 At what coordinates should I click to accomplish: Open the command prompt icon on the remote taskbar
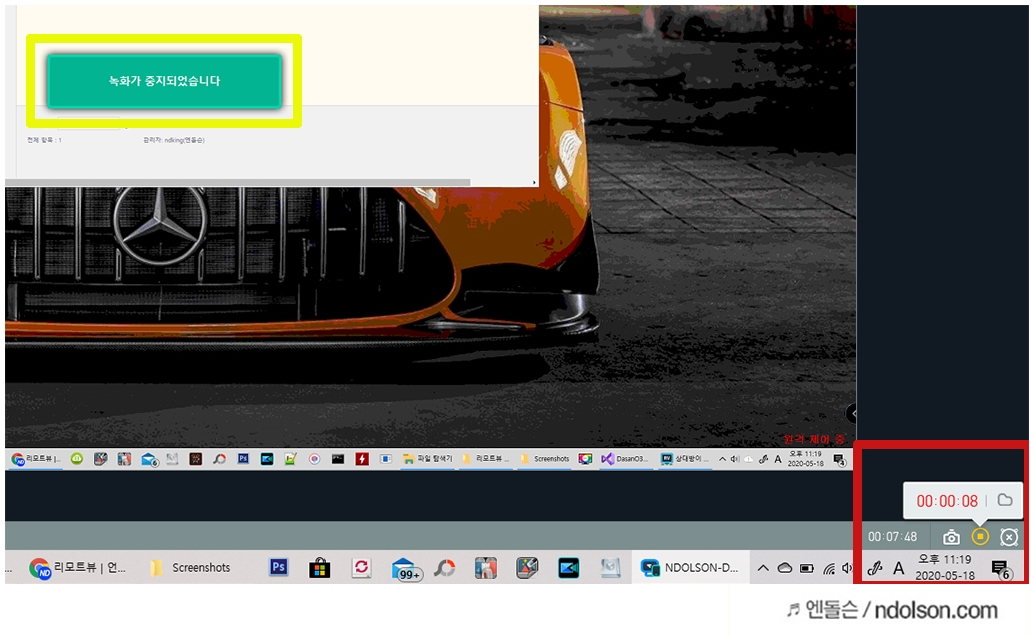coord(338,459)
